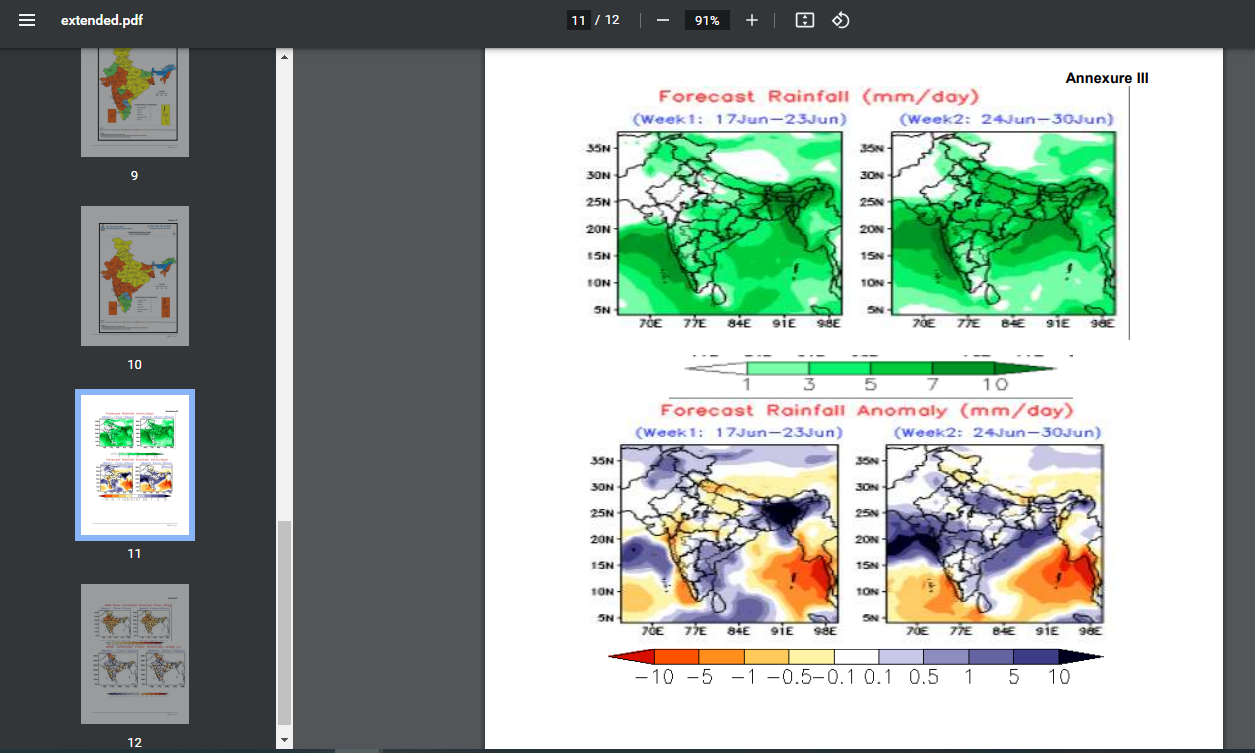Viewport: 1255px width, 753px height.
Task: Open page 12 thumbnail
Action: pos(135,653)
